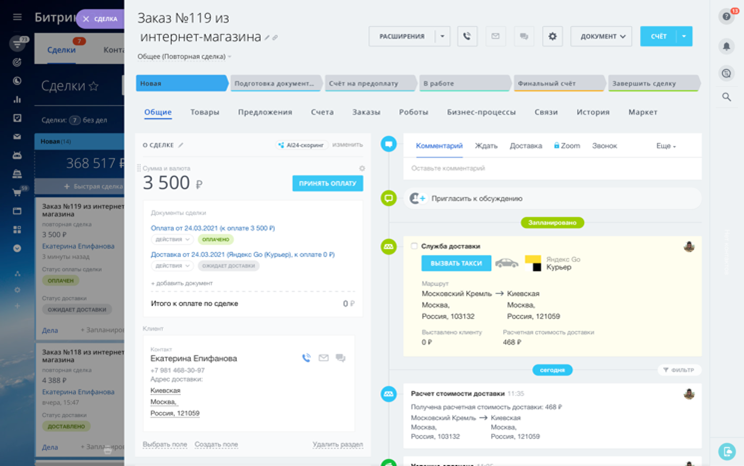Image resolution: width=744 pixels, height=466 pixels.
Task: Click the pencil icon next to the deal title
Action: 267,38
